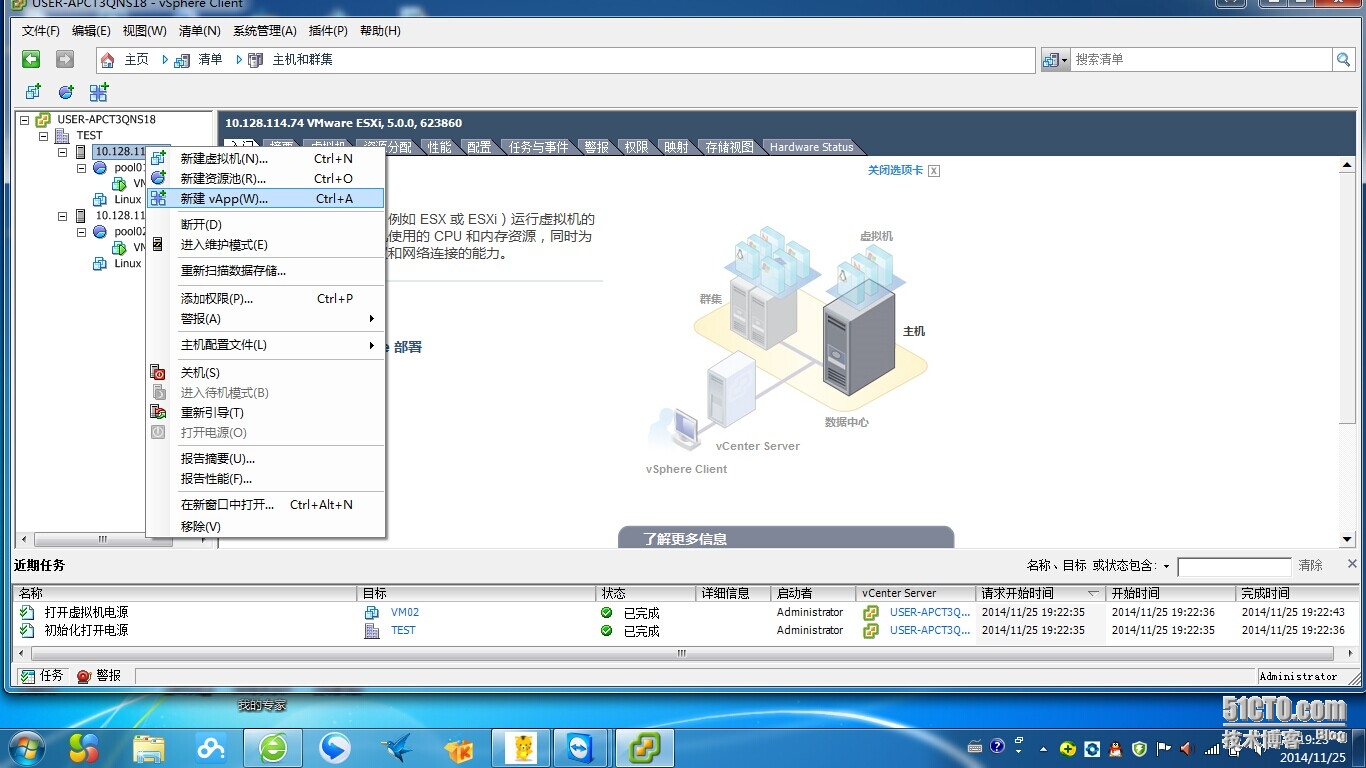
Task: Click the 主机和群集 breadcrumb
Action: point(303,60)
